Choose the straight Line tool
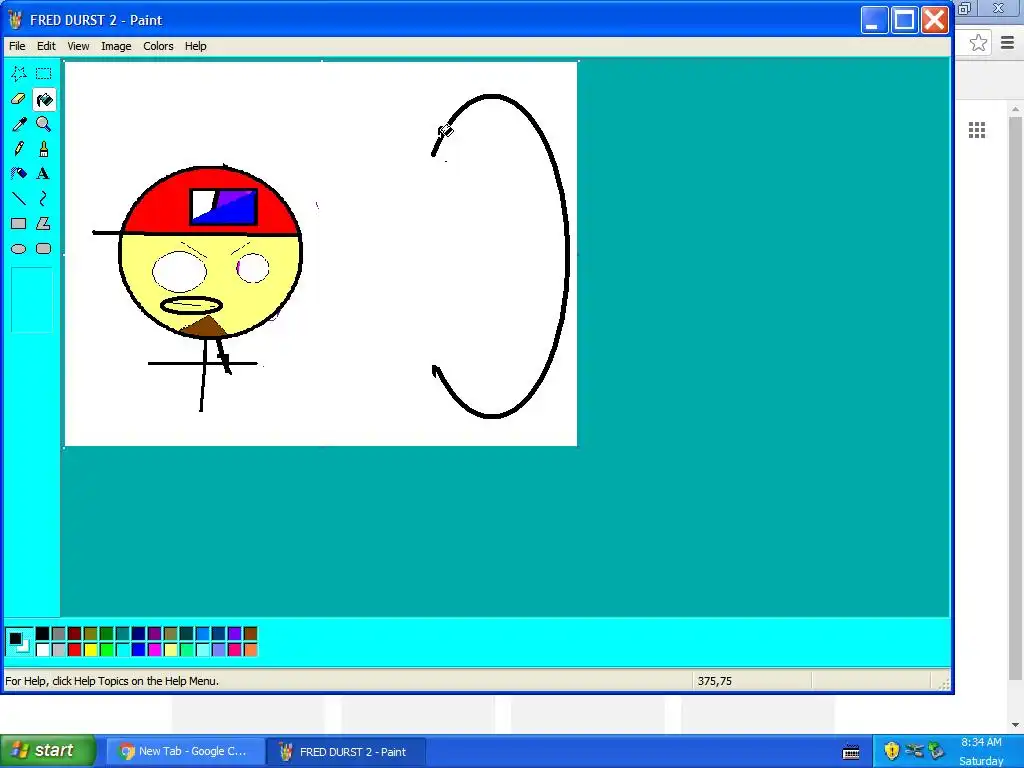The height and width of the screenshot is (768, 1024). (x=19, y=198)
